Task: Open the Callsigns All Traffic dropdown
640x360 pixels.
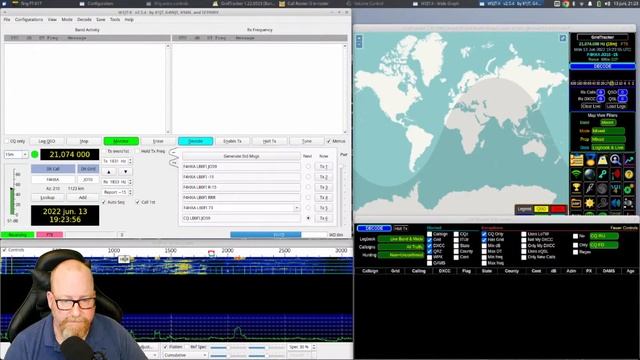Action: point(401,247)
